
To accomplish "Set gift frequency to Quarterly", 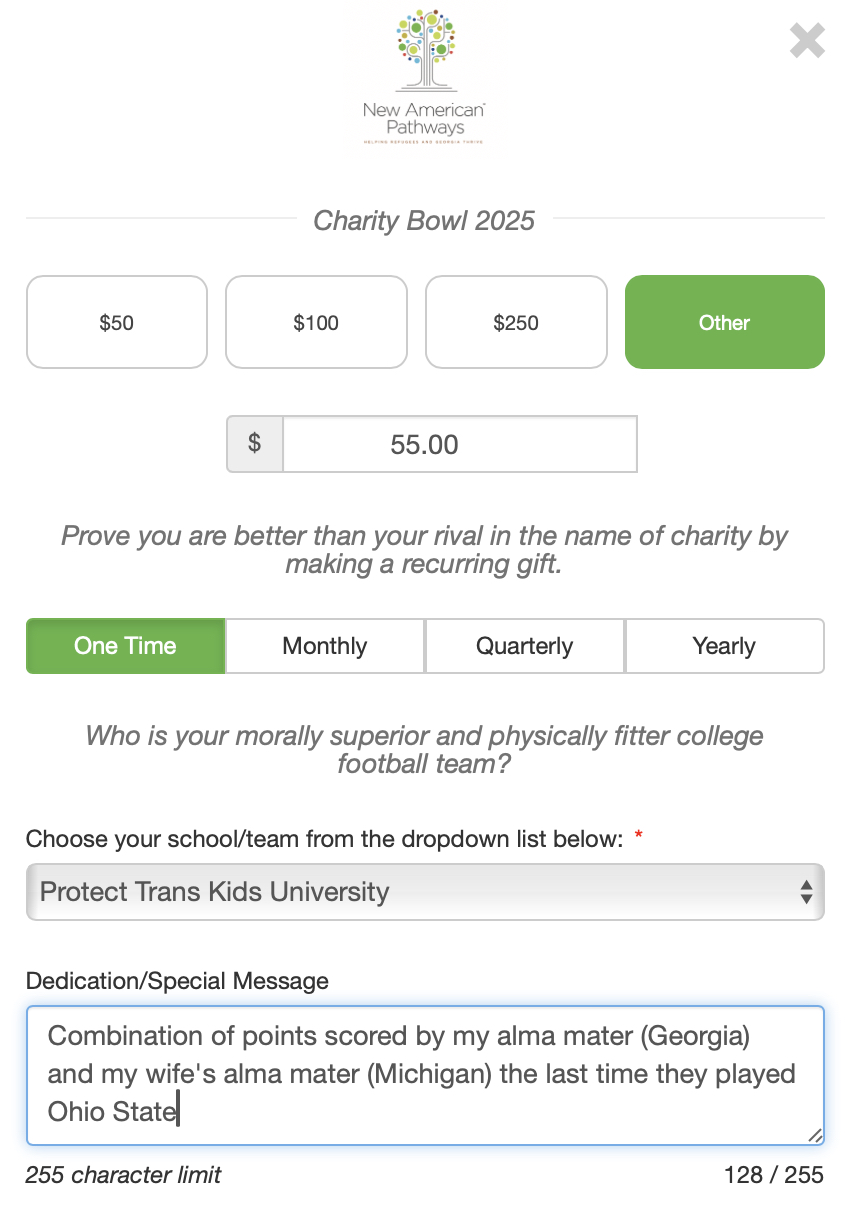I will click(x=524, y=646).
